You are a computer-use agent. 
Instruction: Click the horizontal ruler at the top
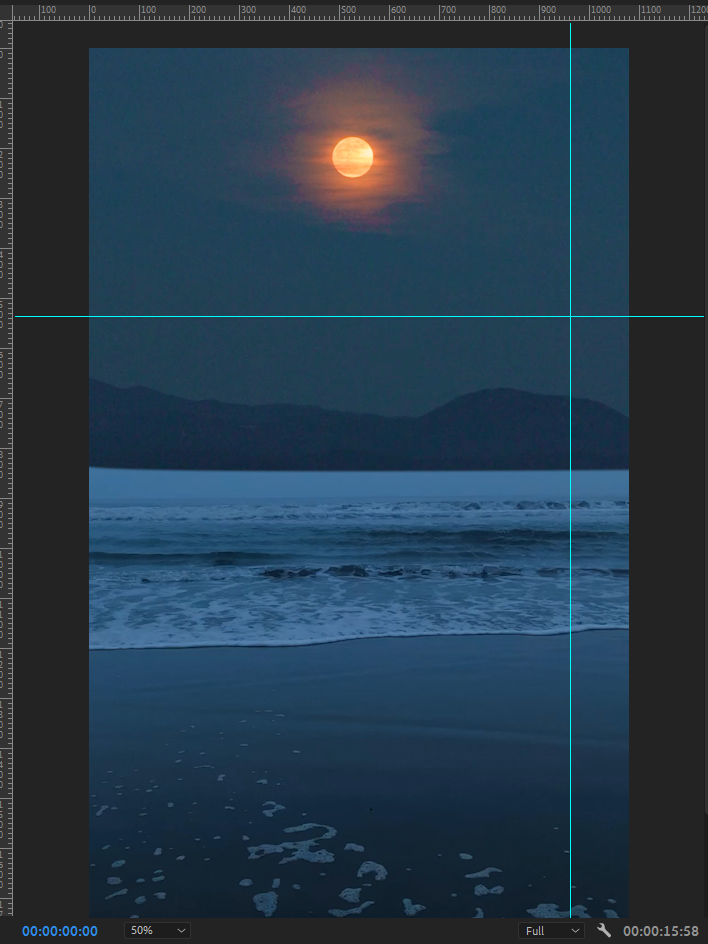tap(360, 13)
